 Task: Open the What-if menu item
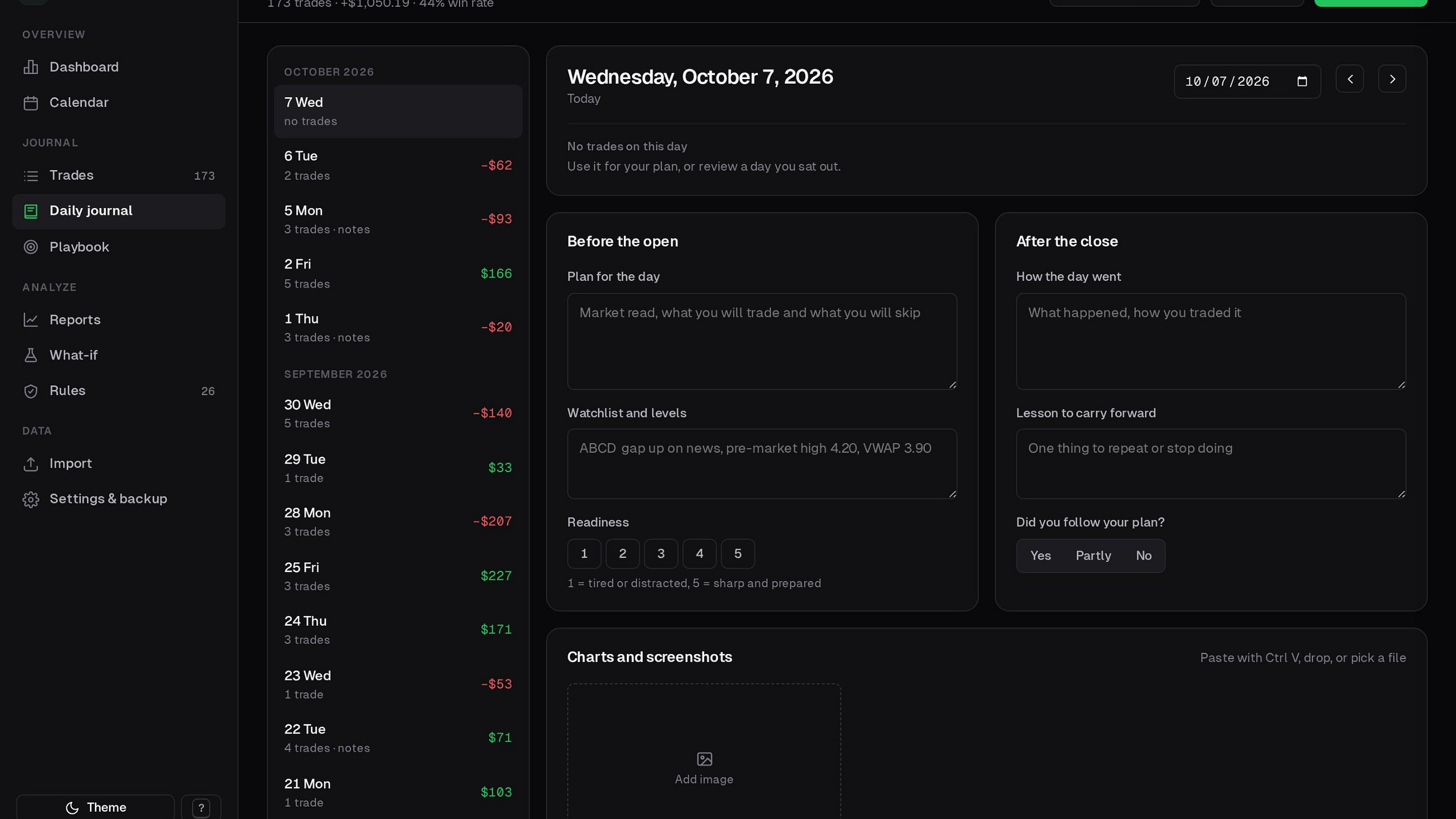tap(118, 355)
